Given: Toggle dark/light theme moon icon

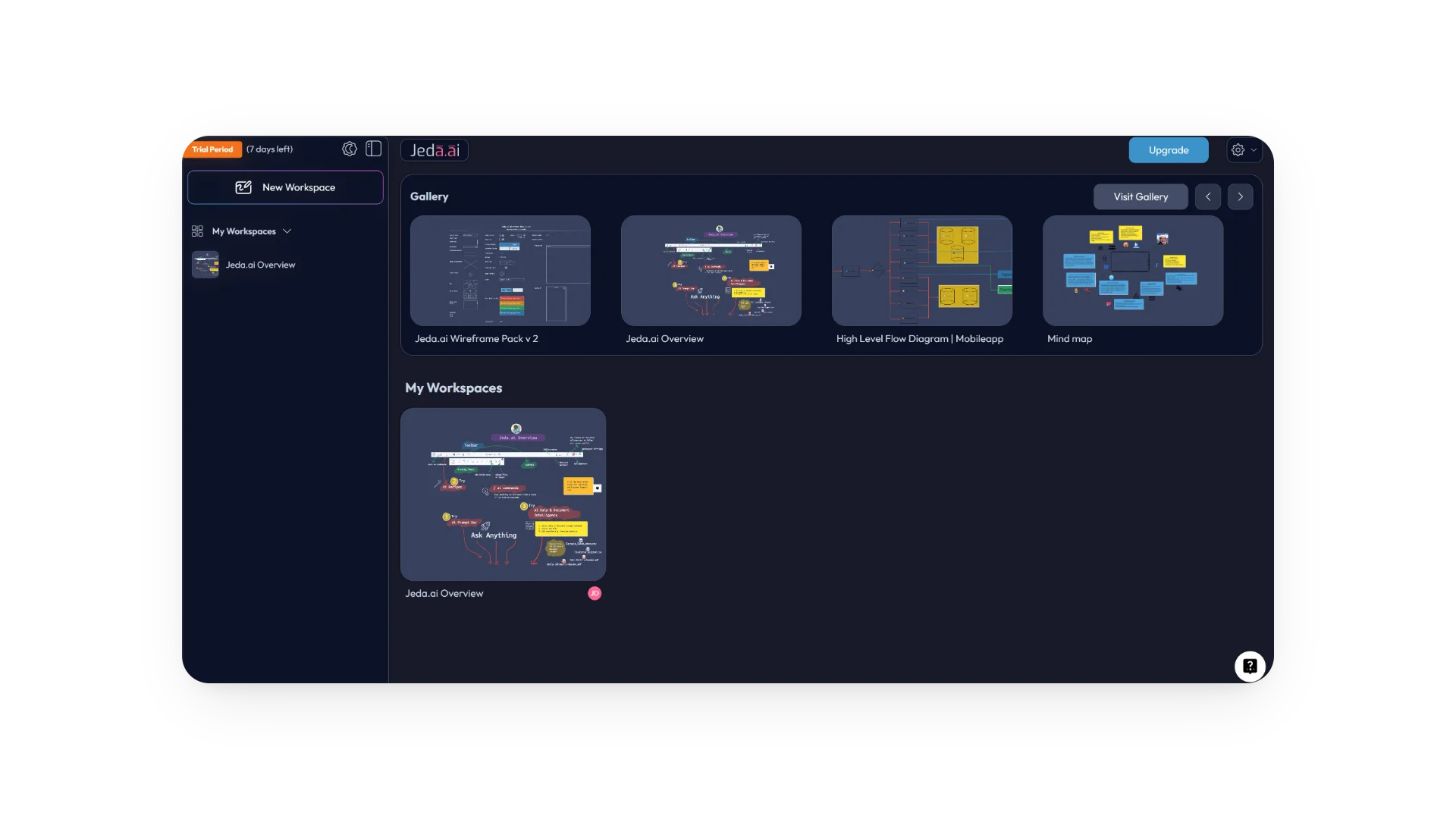Looking at the screenshot, I should 349,149.
